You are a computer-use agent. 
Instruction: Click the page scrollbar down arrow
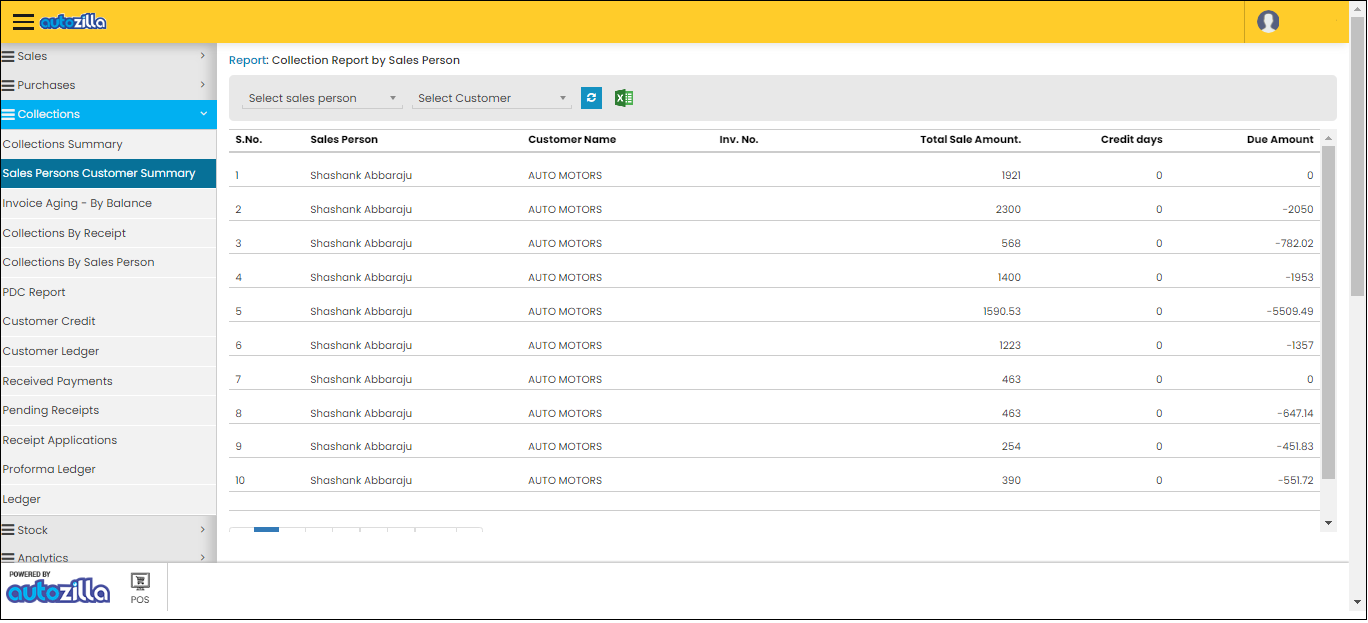click(1358, 602)
